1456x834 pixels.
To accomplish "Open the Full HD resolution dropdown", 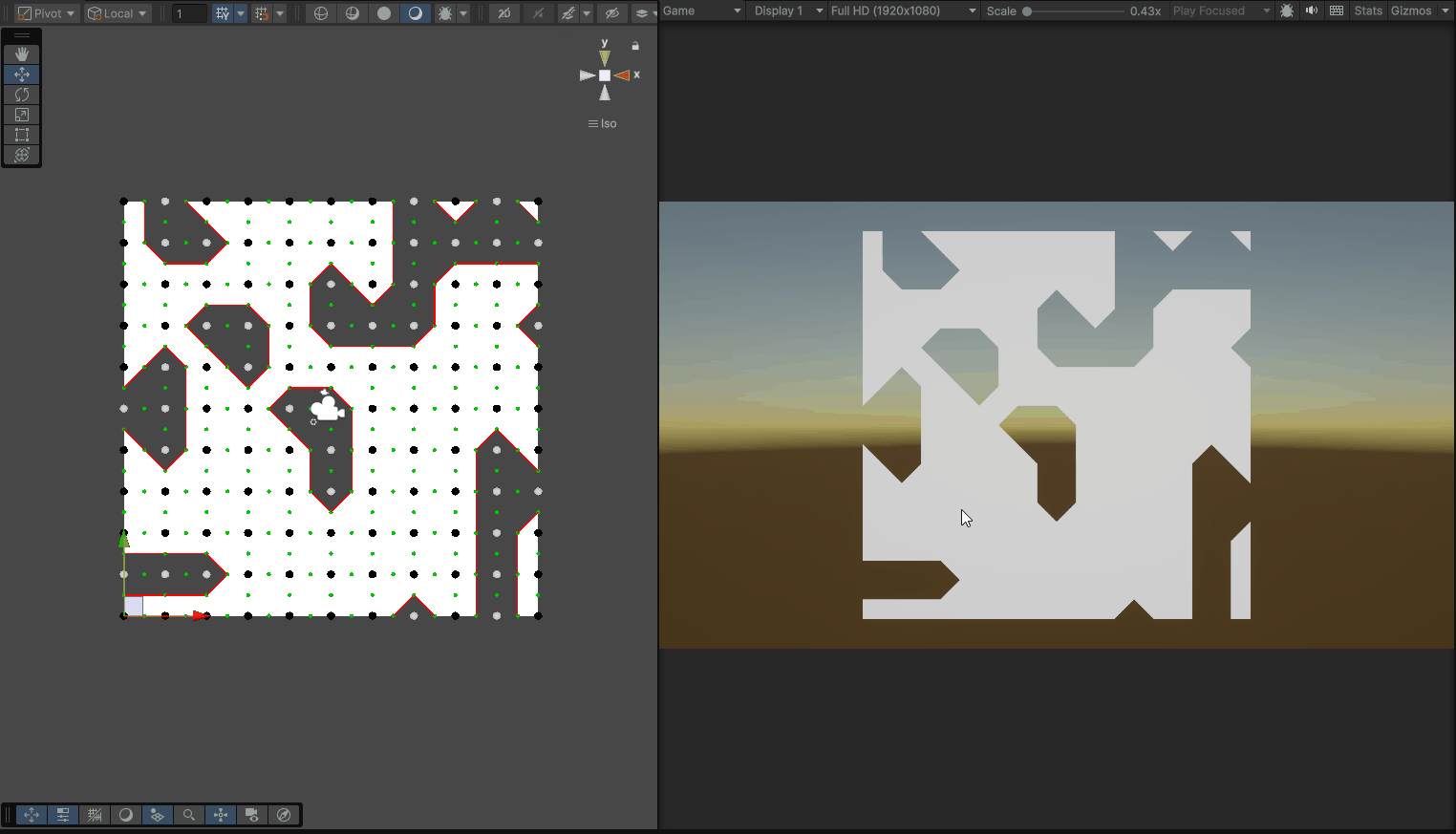I will pos(903,11).
